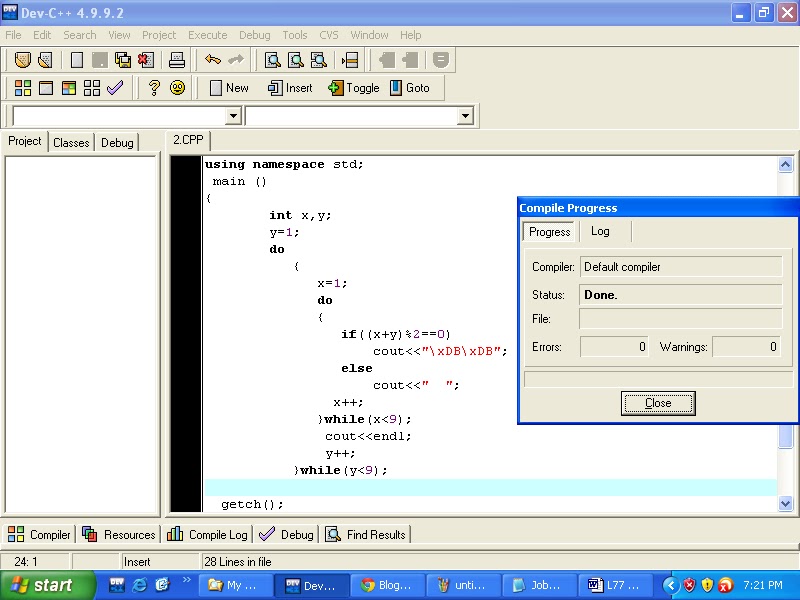Click the Print icon on the toolbar
This screenshot has height=600, width=800.
pyautogui.click(x=178, y=60)
